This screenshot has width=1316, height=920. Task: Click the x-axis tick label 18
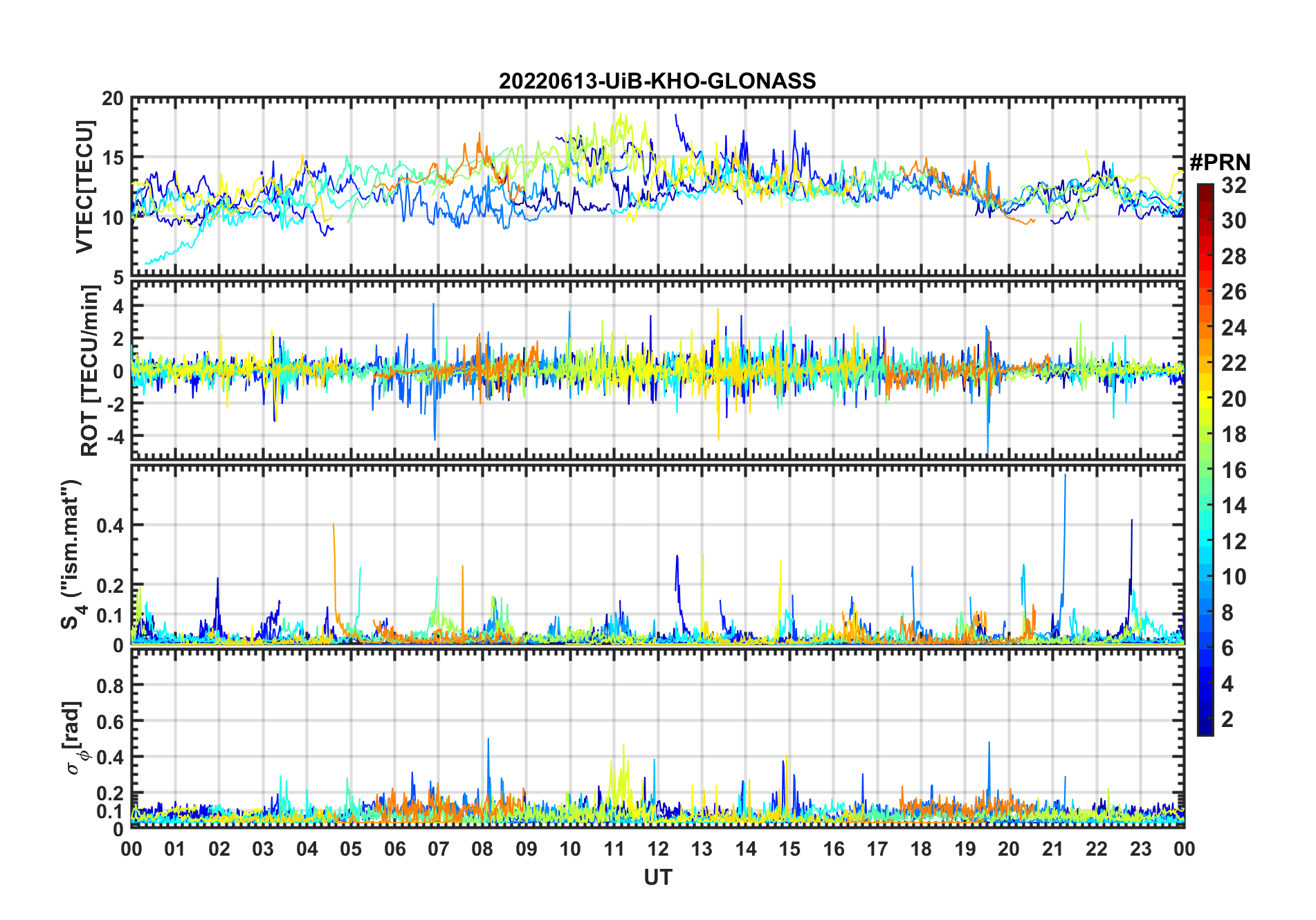click(x=921, y=849)
